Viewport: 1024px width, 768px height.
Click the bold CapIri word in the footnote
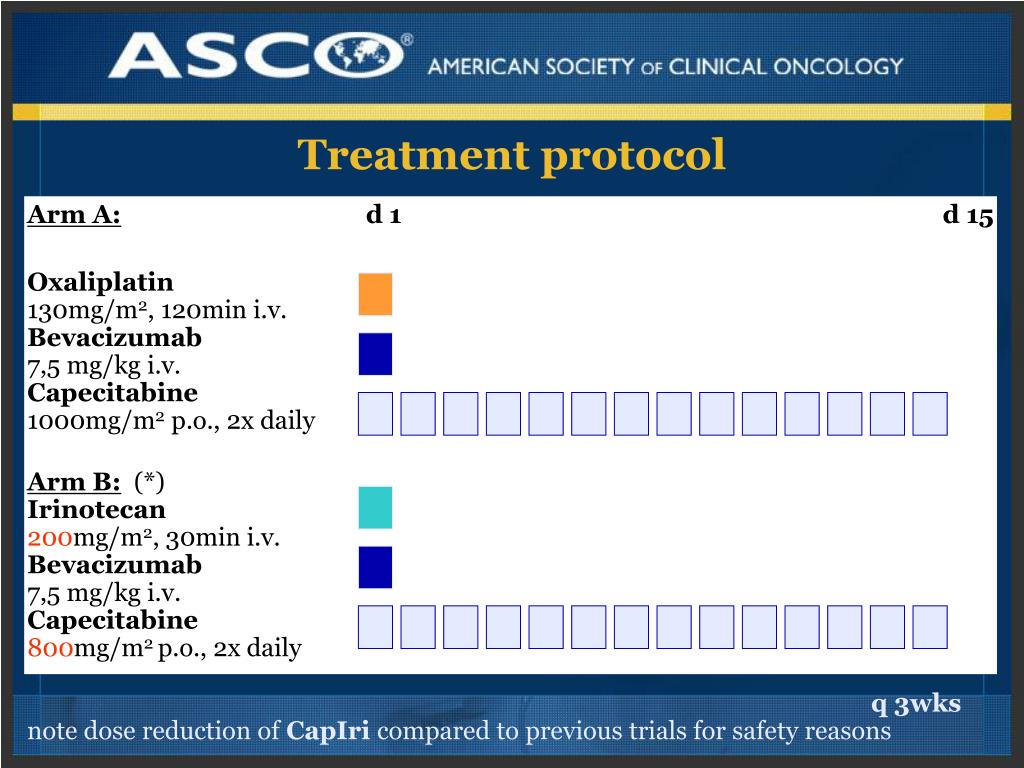tap(328, 730)
